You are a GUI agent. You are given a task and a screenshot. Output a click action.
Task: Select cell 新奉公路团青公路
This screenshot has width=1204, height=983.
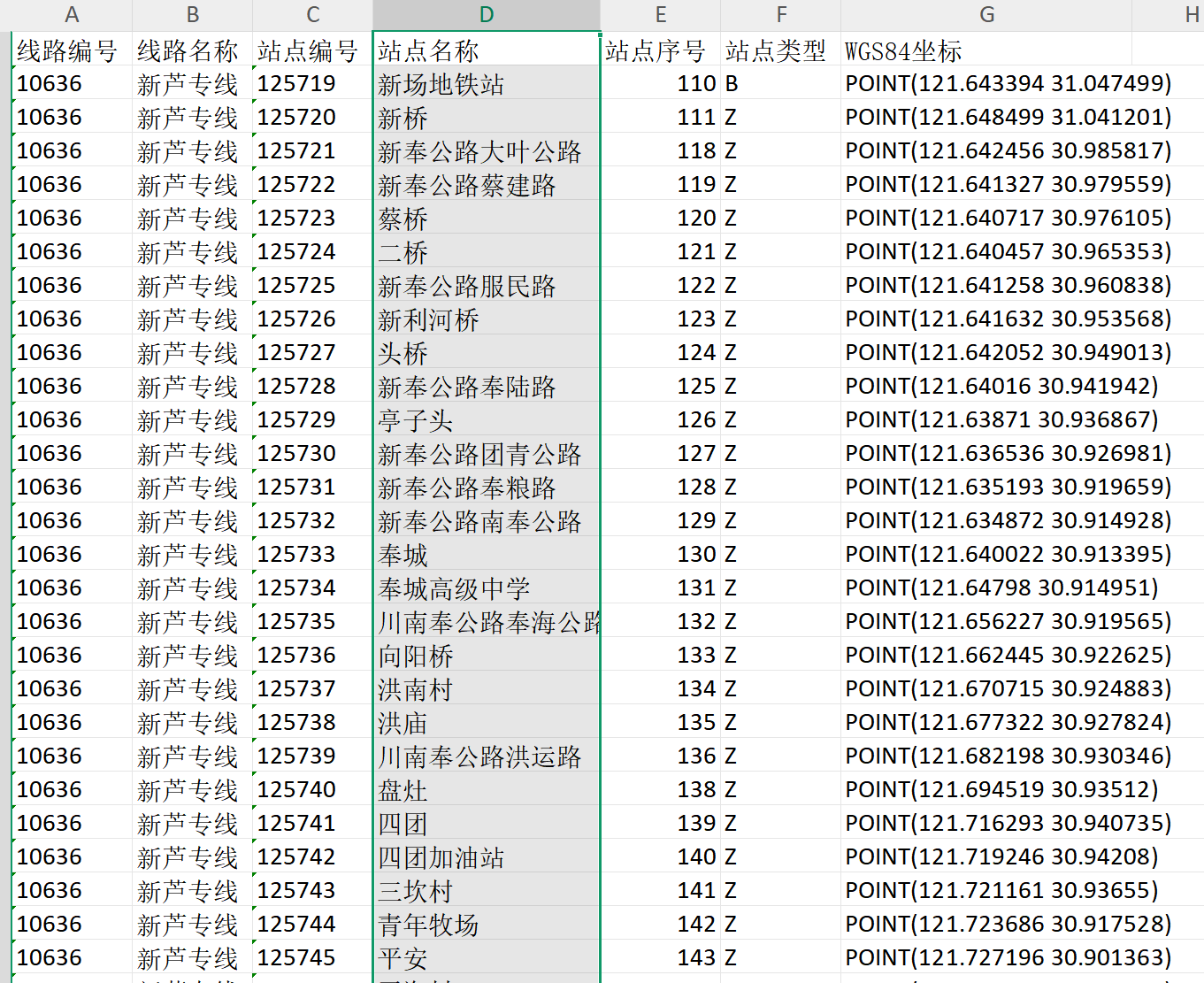[487, 453]
